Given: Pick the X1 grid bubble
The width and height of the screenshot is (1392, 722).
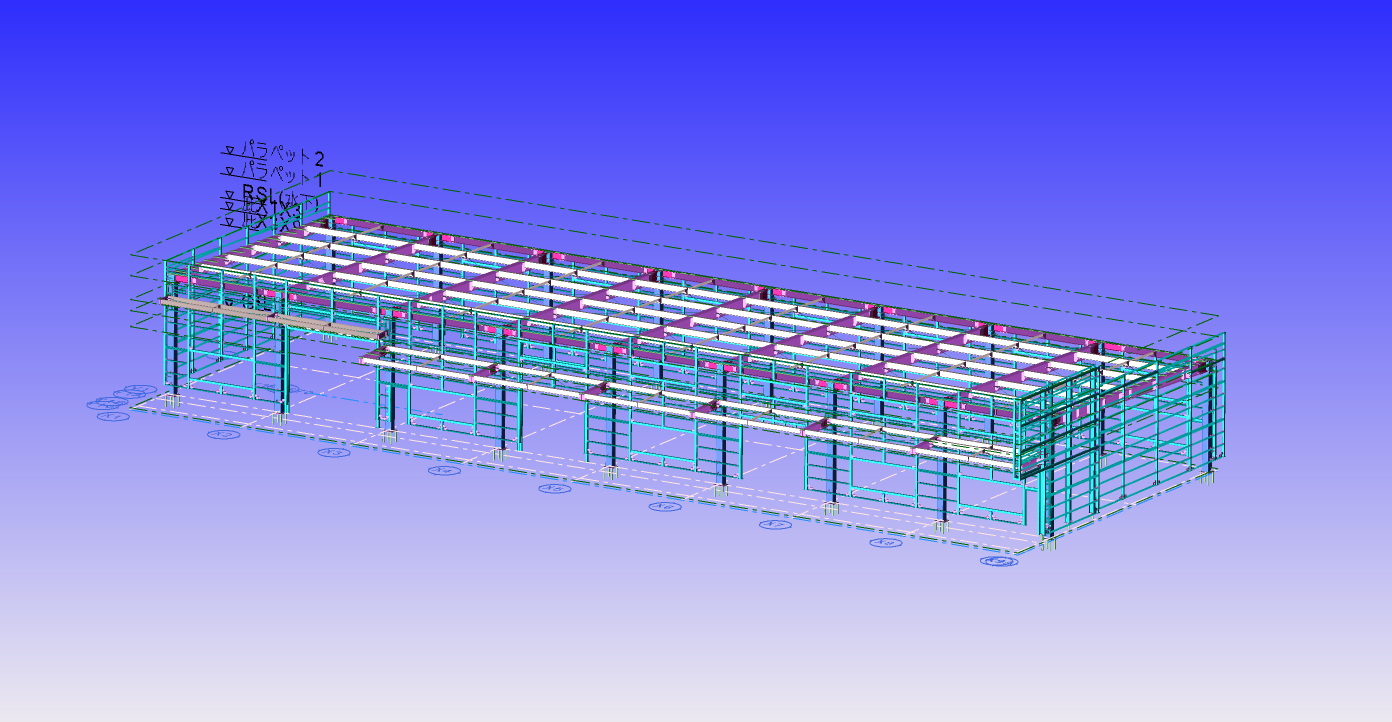Looking at the screenshot, I should coord(114,416).
